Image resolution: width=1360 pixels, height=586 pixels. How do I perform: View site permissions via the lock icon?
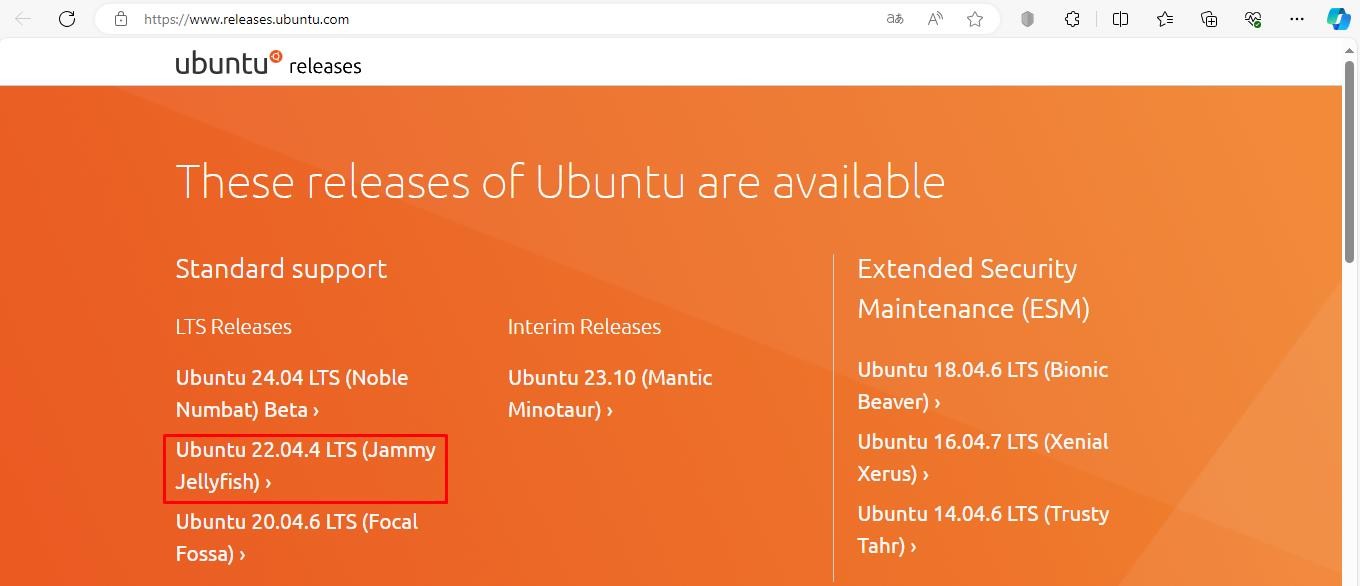click(x=121, y=19)
